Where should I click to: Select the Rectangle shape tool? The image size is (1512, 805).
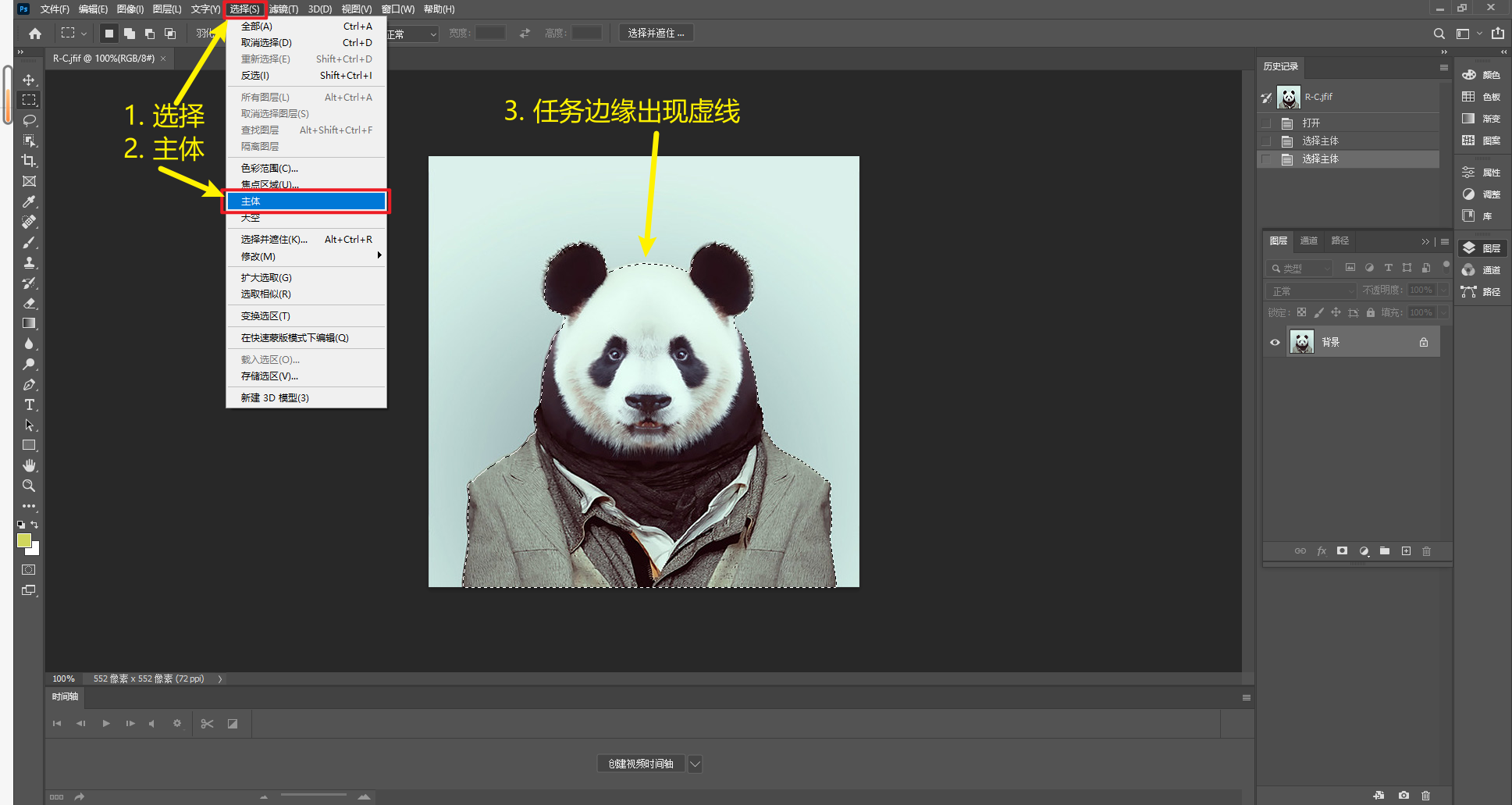pyautogui.click(x=29, y=445)
